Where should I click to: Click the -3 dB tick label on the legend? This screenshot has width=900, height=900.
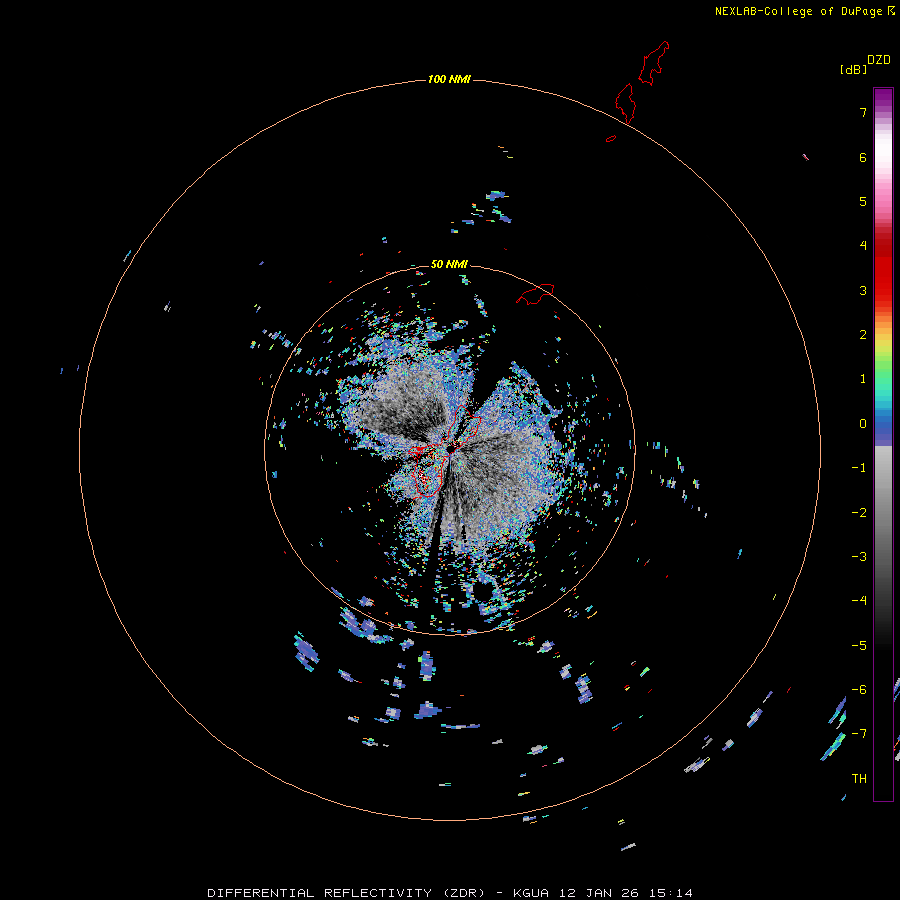pos(859,557)
